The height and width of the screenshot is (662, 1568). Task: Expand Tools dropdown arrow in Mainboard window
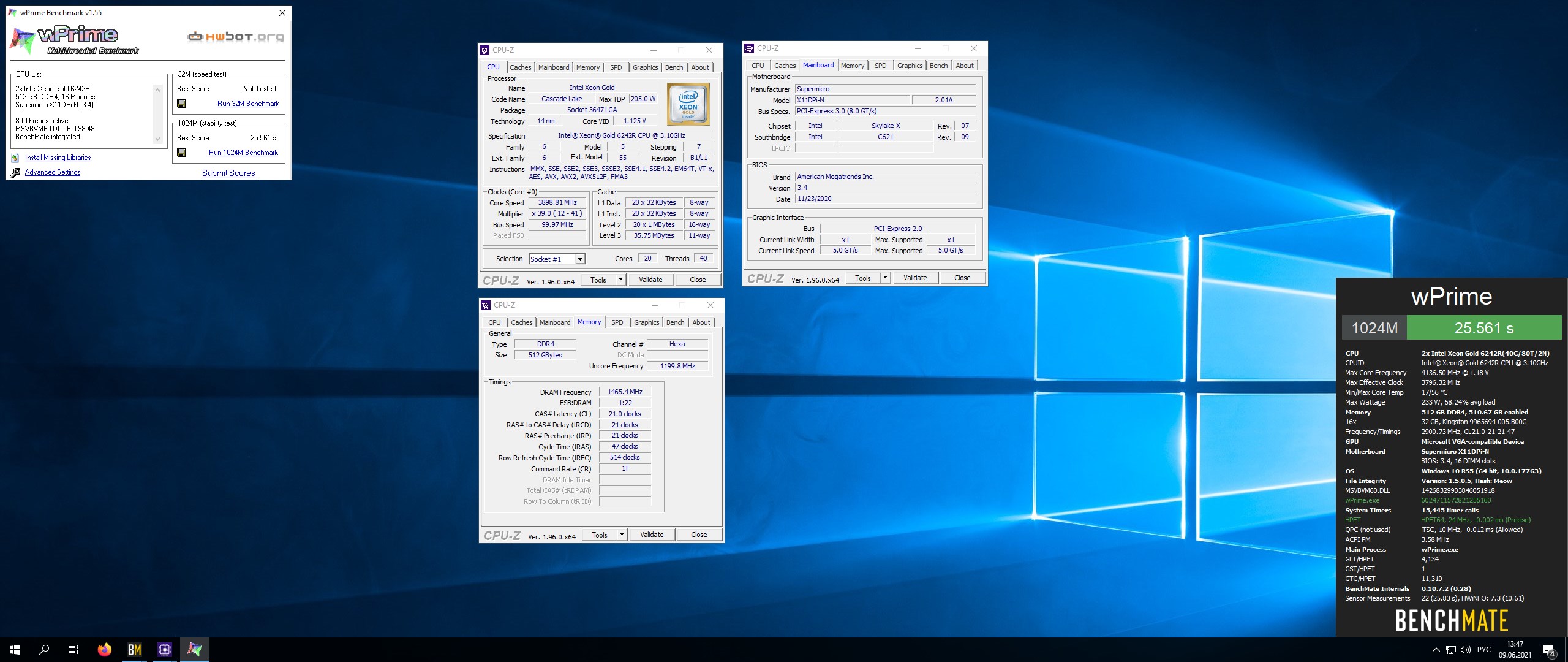click(884, 278)
